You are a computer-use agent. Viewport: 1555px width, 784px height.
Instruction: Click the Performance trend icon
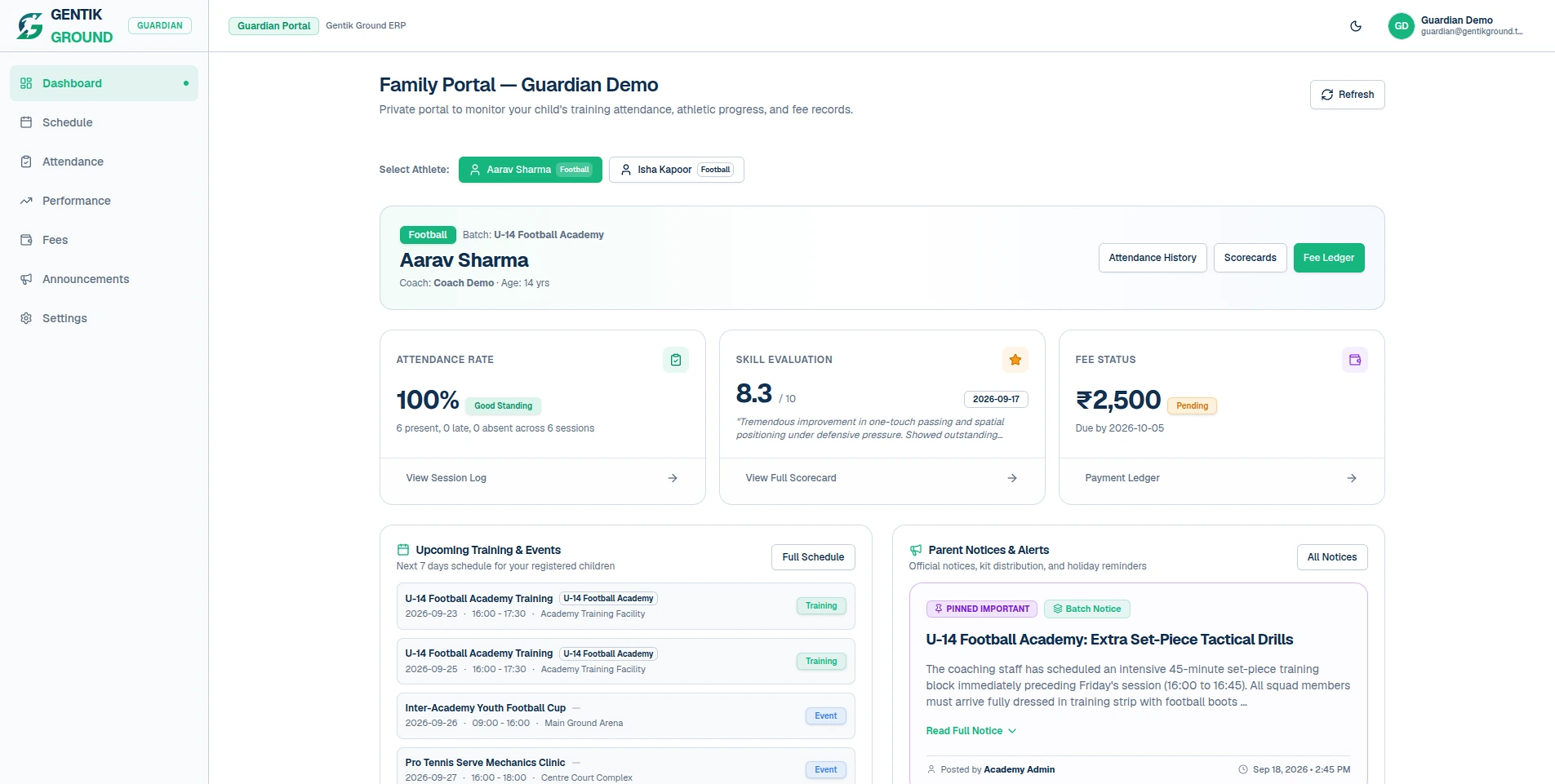point(26,201)
